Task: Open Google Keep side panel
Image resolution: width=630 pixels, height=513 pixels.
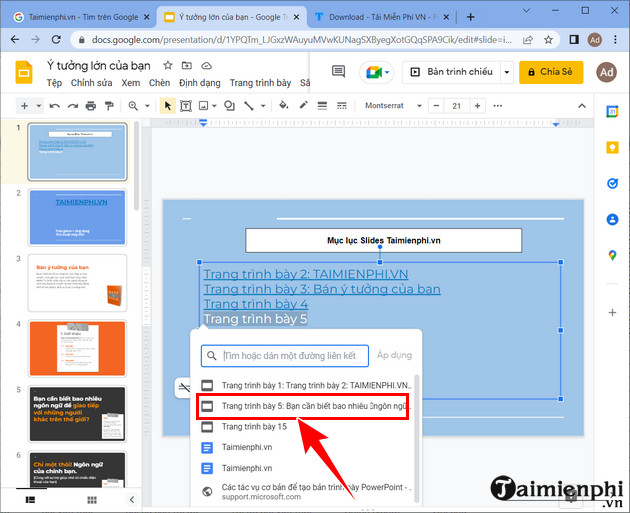Action: pyautogui.click(x=612, y=147)
